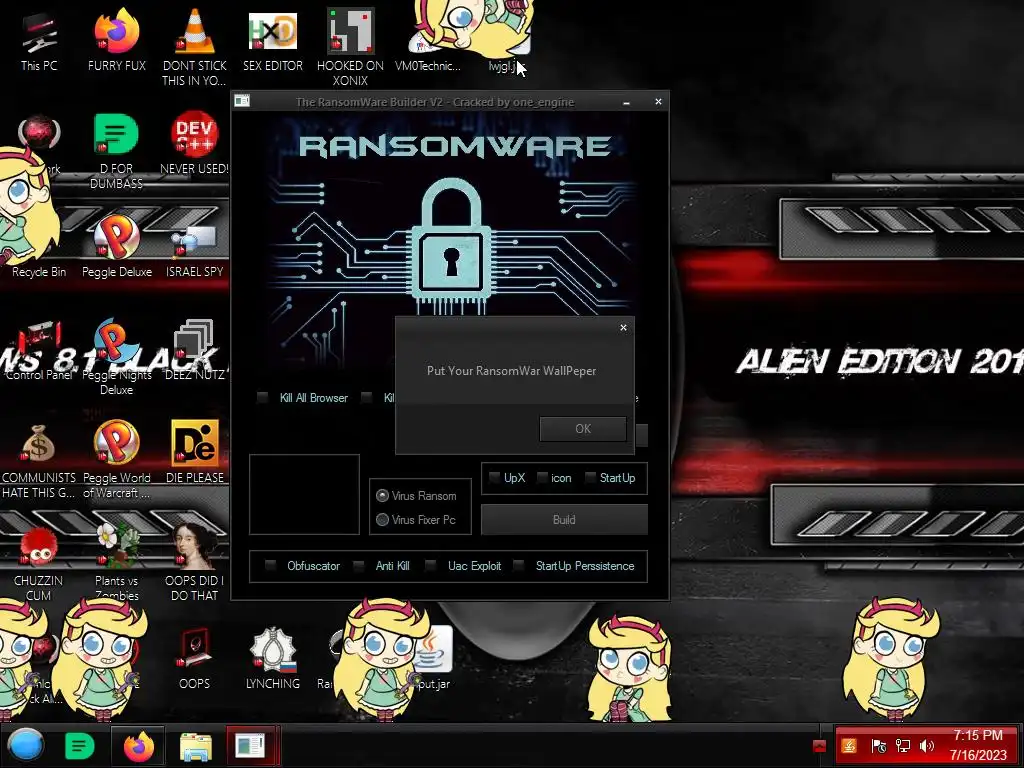Click the 'Put Your RansomWar WallPeper' message text

pos(511,371)
